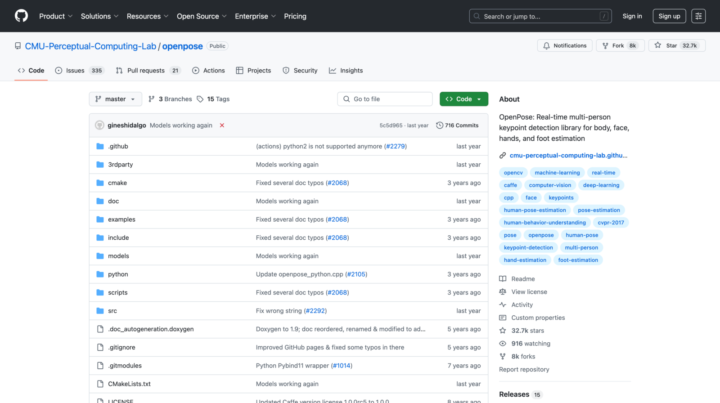Screen dimensions: 720x403
Task: Open pull request #2279 link
Action: coord(395,146)
